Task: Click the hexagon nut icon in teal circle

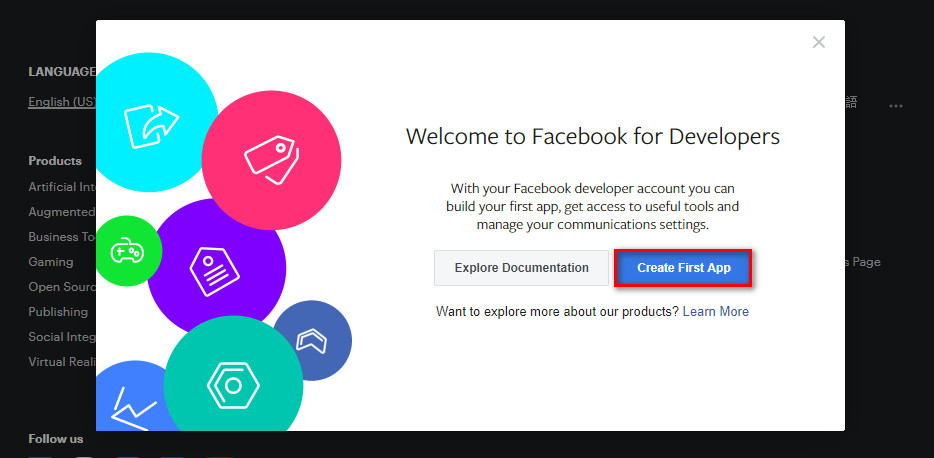Action: coord(233,386)
